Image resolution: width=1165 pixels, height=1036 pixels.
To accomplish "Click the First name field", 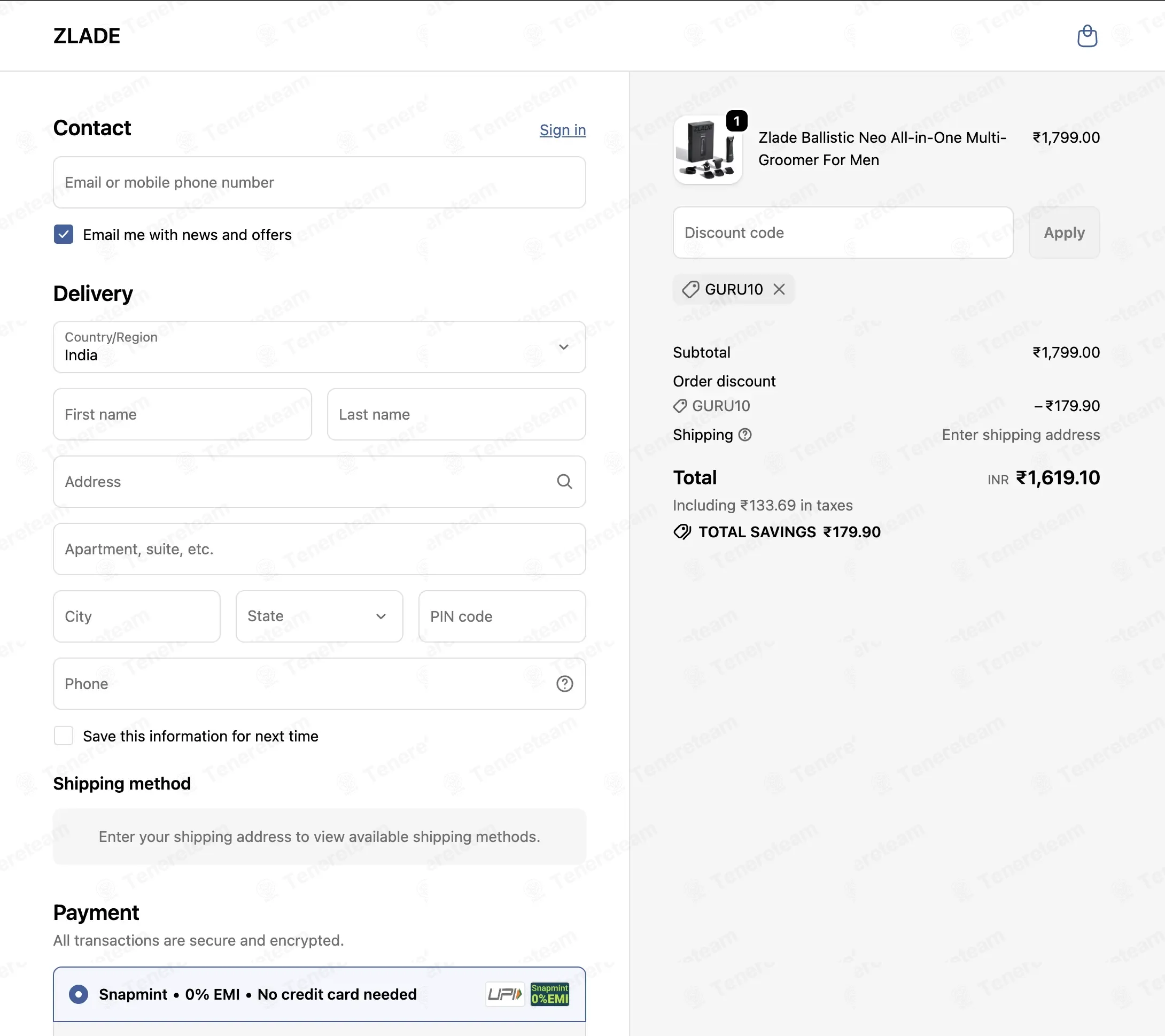I will 182,414.
